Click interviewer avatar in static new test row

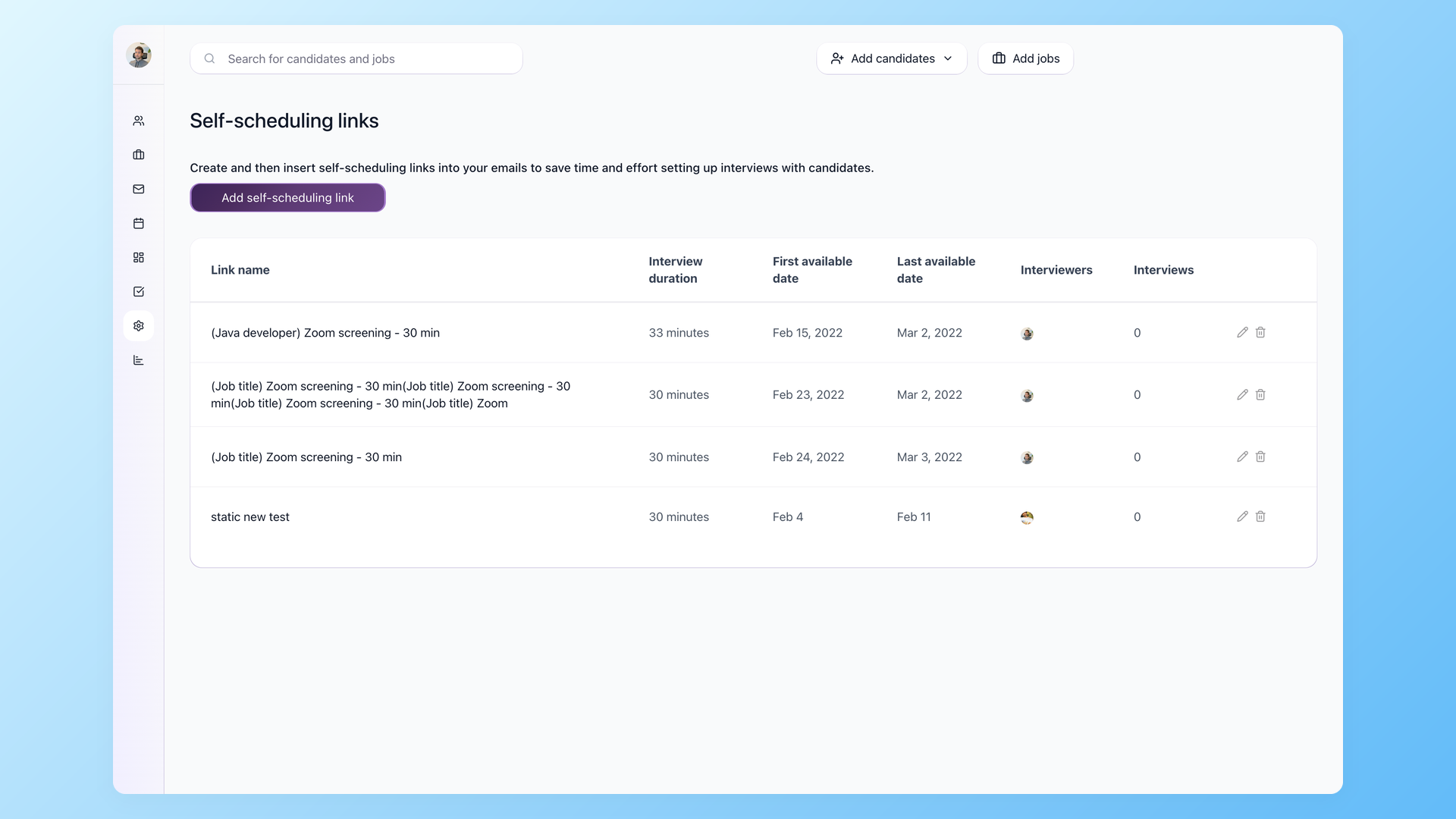tap(1027, 518)
